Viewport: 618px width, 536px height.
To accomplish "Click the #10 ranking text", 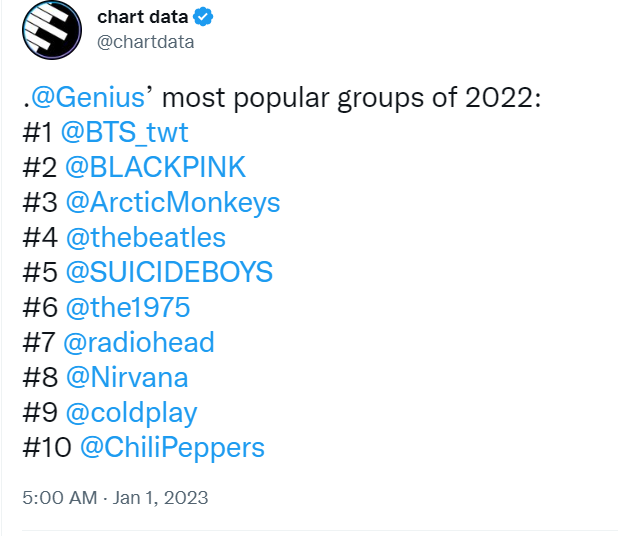I will click(47, 447).
